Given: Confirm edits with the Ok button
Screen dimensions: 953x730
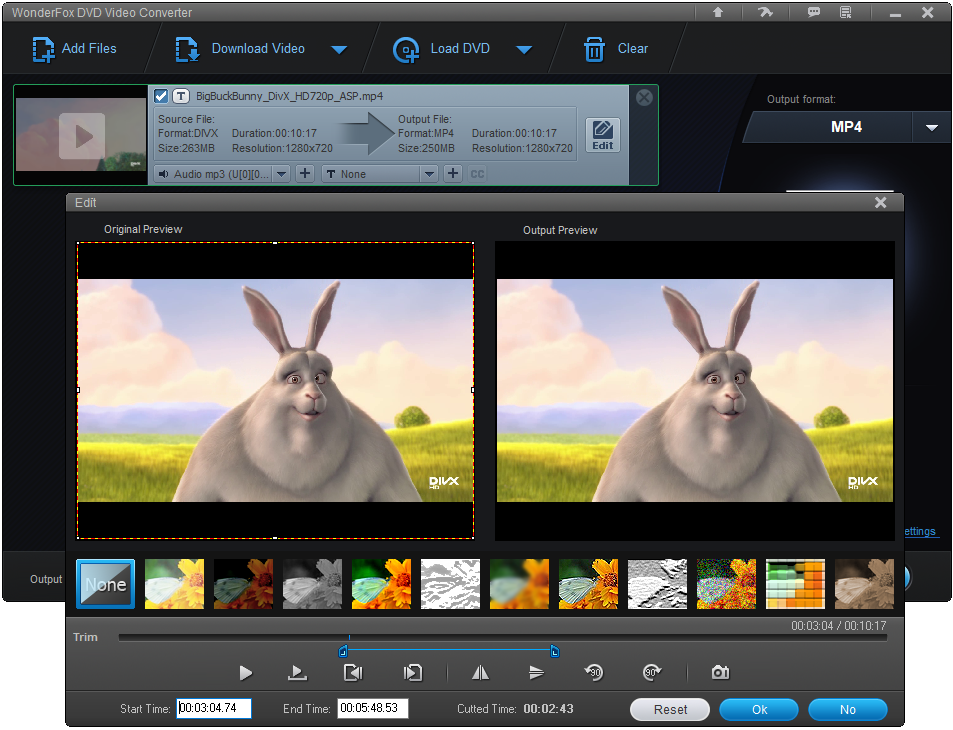Looking at the screenshot, I should point(758,709).
